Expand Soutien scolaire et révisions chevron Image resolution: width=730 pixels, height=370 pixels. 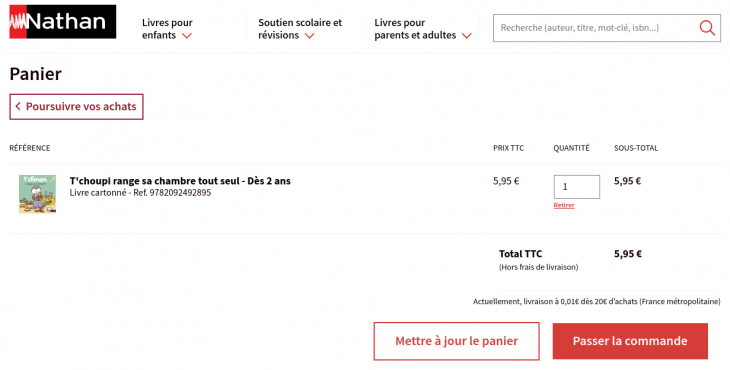click(310, 36)
